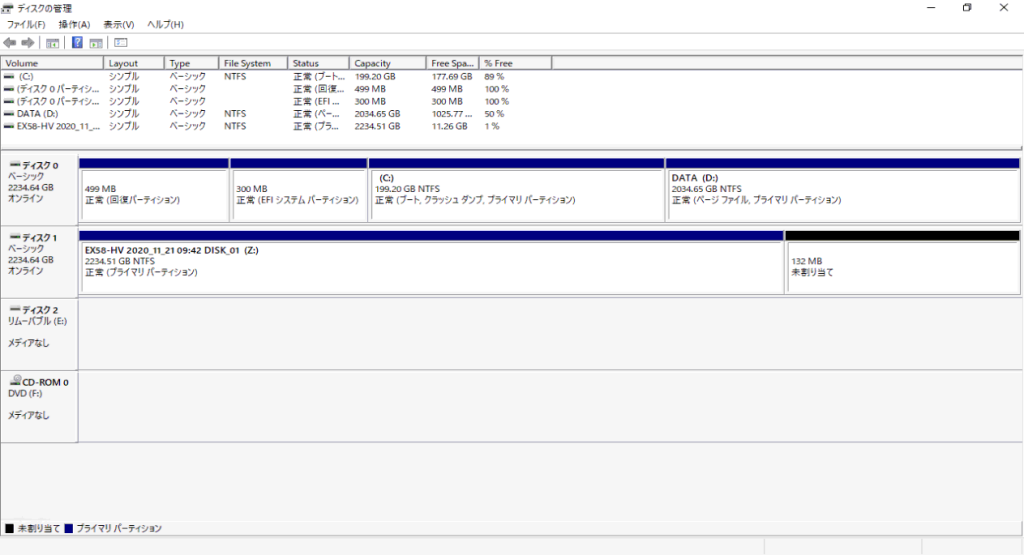Viewport: 1024px width, 555px height.
Task: Open the 操作(A) menu
Action: 74,24
